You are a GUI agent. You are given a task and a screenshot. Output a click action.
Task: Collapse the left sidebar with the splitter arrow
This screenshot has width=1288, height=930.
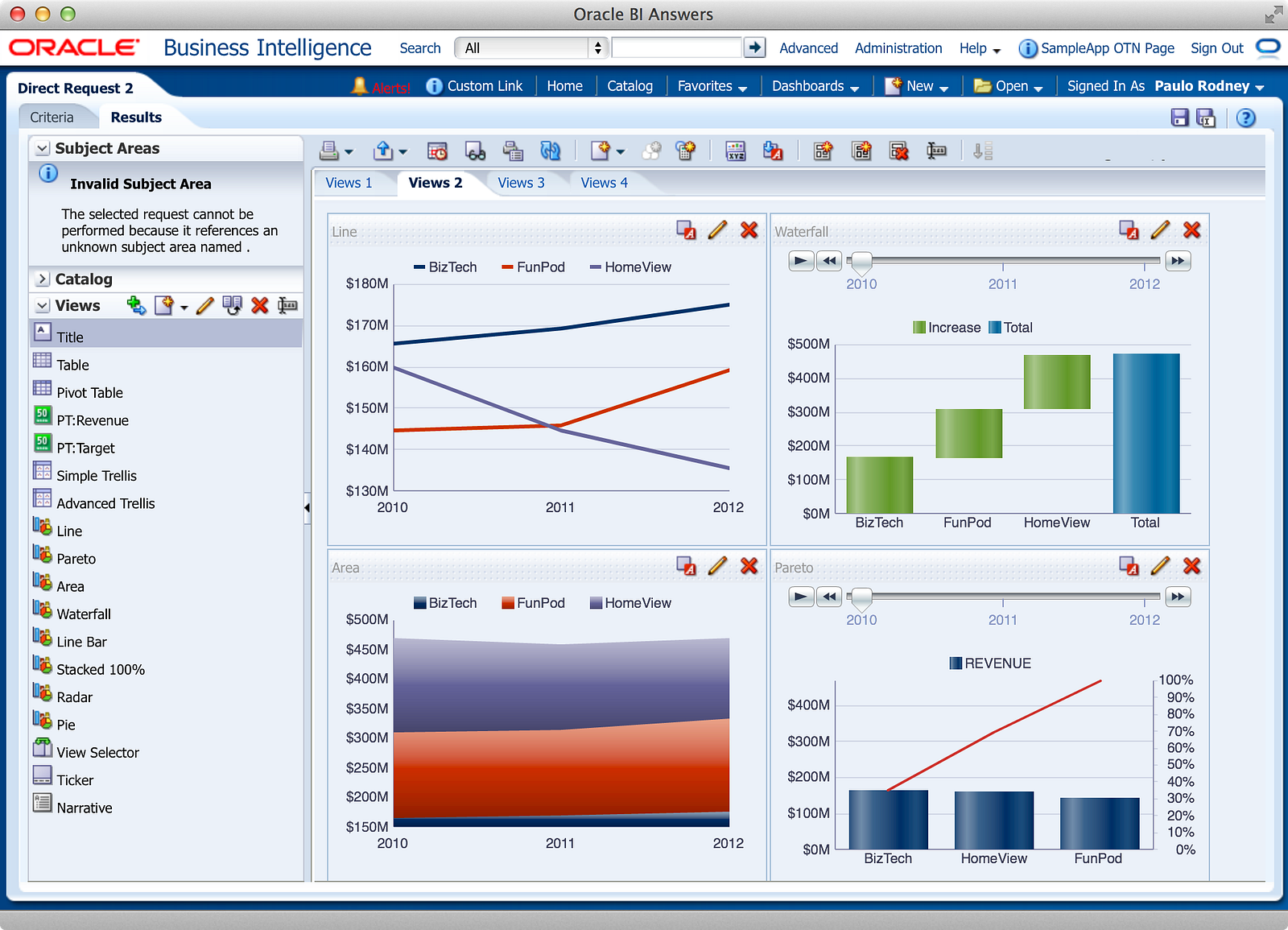307,507
